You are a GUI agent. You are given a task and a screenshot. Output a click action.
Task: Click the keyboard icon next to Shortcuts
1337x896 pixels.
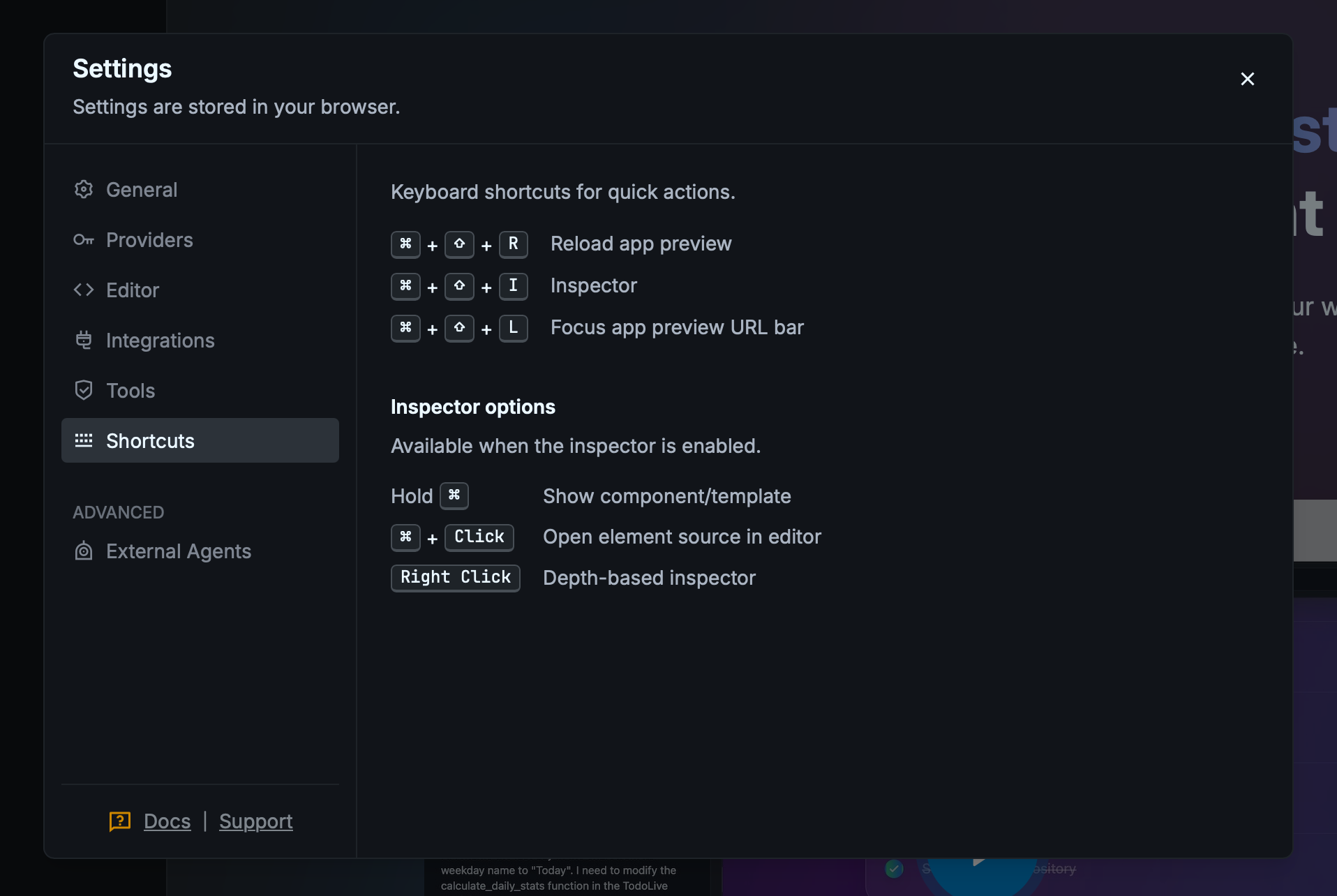[83, 440]
